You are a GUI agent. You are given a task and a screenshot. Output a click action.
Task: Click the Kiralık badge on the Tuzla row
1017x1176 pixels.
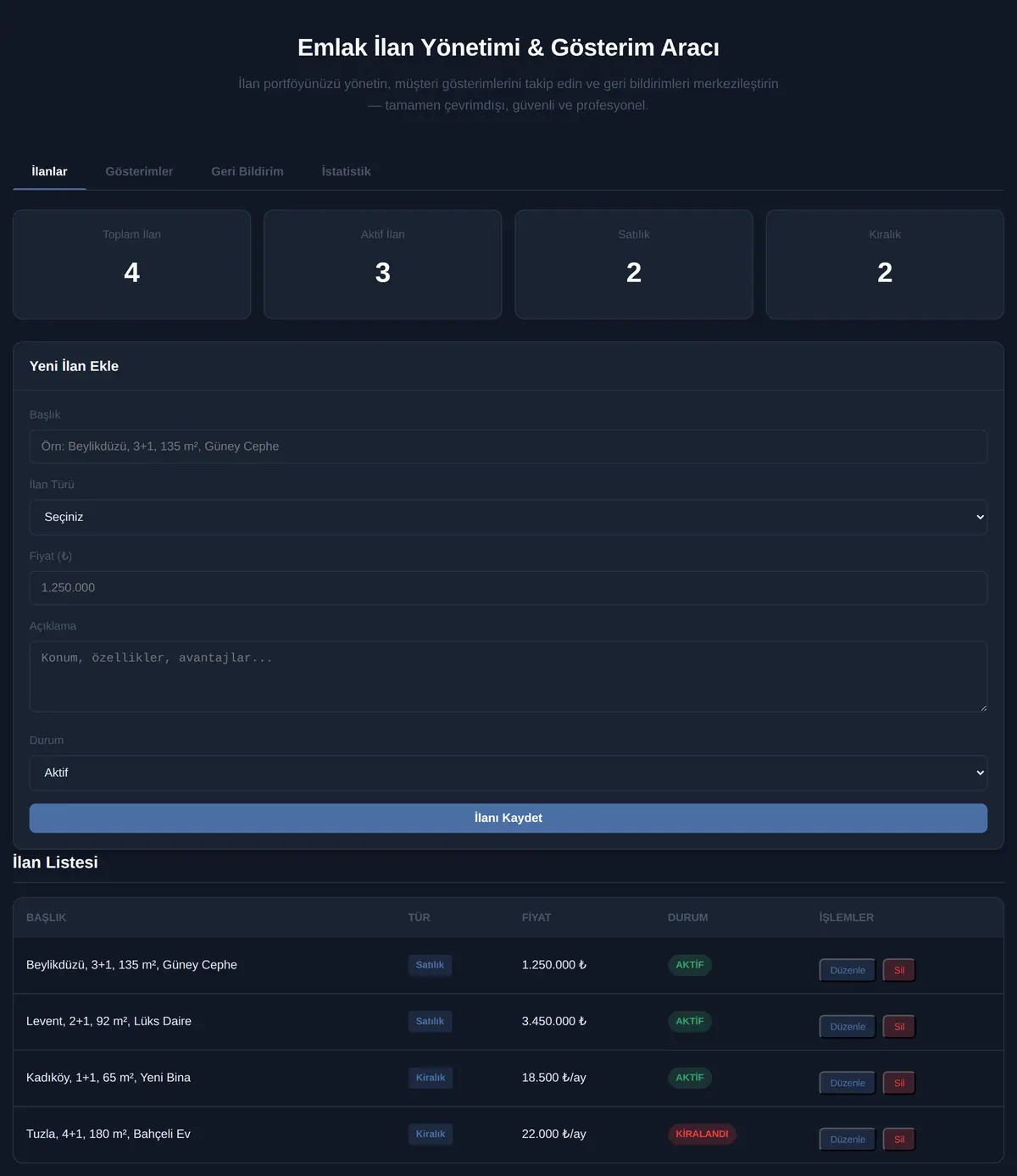[x=431, y=1134]
